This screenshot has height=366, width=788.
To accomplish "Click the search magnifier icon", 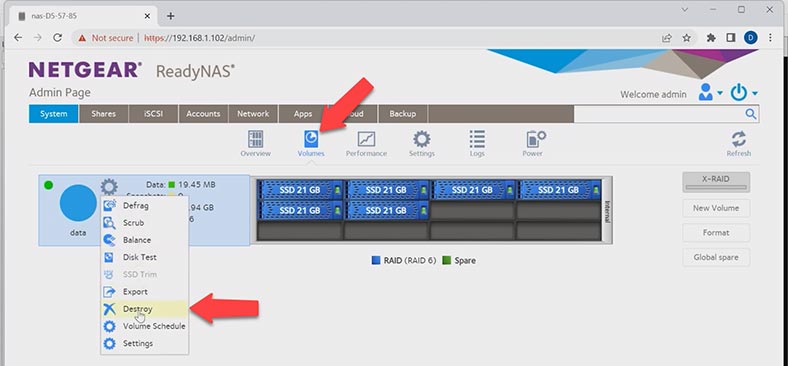I will [751, 114].
